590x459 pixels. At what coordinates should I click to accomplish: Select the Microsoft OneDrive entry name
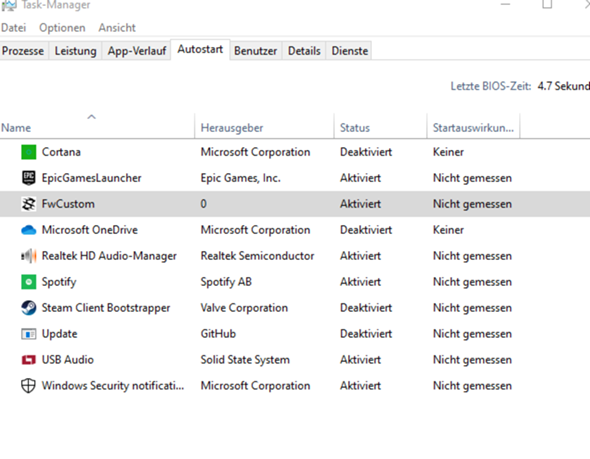[90, 230]
